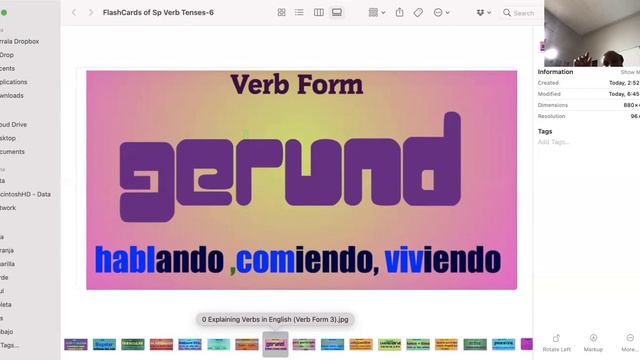Click the Edit Tags toolbar icon
Image resolution: width=640 pixels, height=360 pixels.
418,13
